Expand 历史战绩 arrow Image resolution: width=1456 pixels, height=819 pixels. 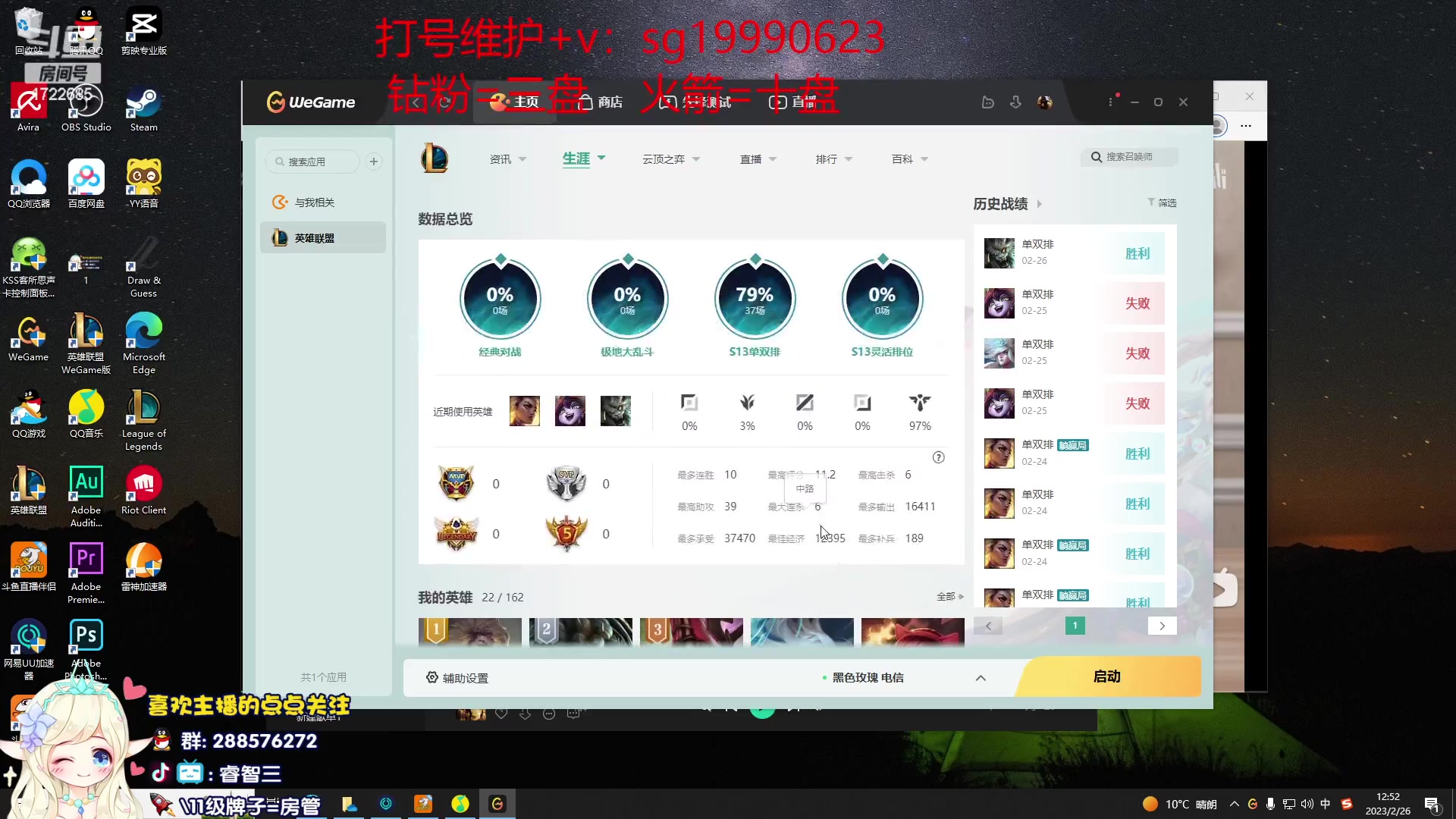click(1040, 204)
